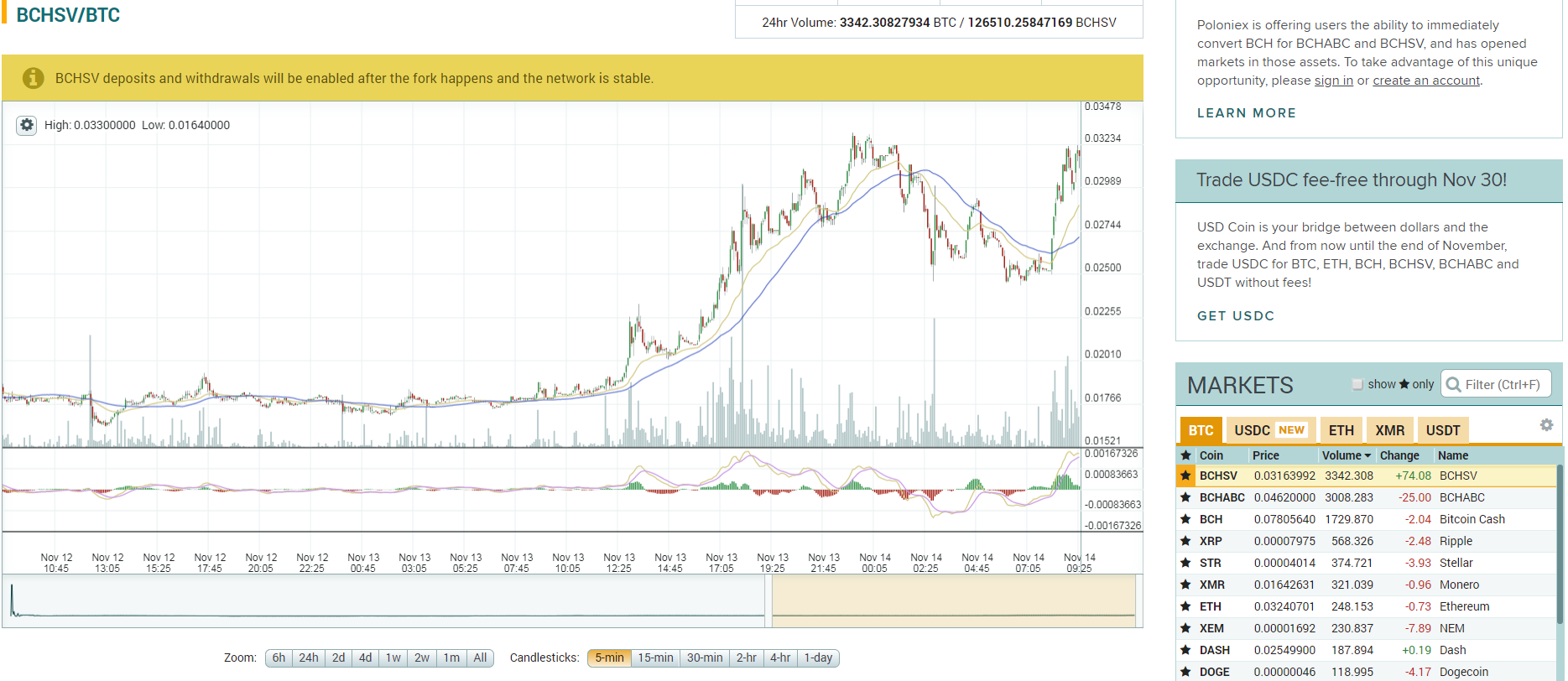The width and height of the screenshot is (1568, 681).
Task: Sort markets by the star column header
Action: pyautogui.click(x=1185, y=455)
